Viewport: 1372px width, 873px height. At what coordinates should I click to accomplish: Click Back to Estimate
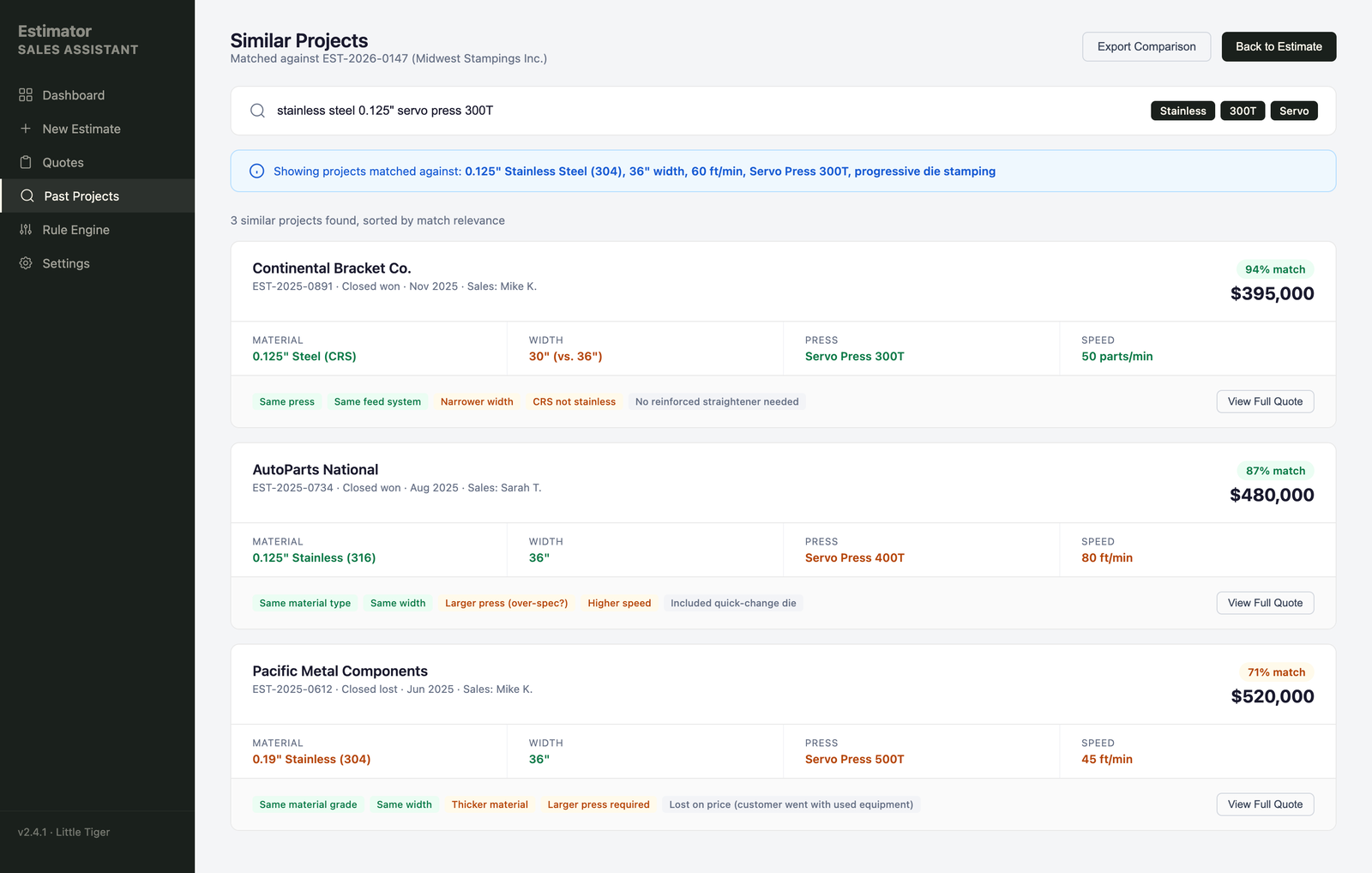pos(1279,46)
